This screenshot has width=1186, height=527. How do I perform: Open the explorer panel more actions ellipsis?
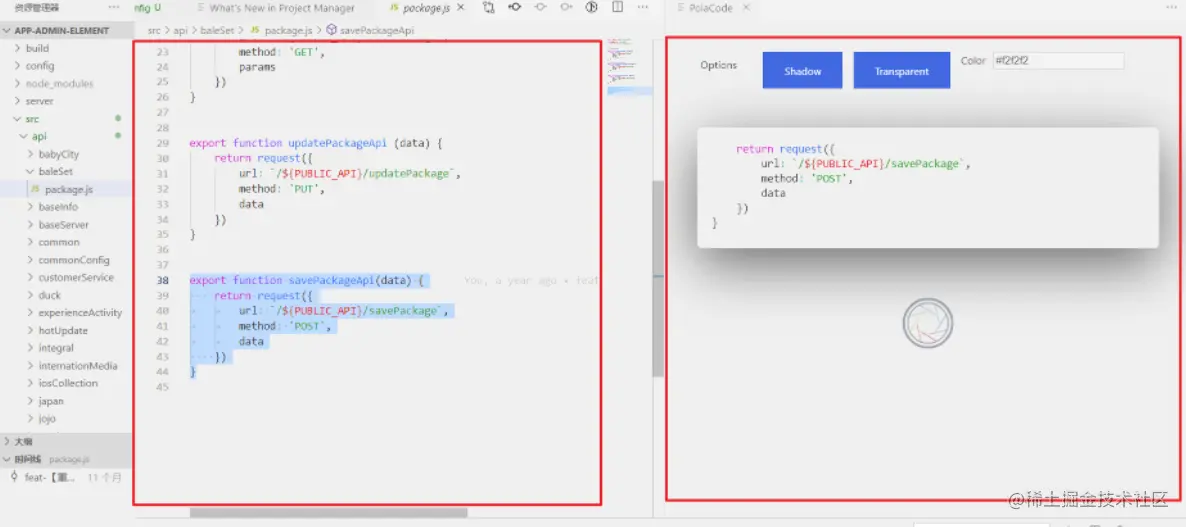pos(114,8)
